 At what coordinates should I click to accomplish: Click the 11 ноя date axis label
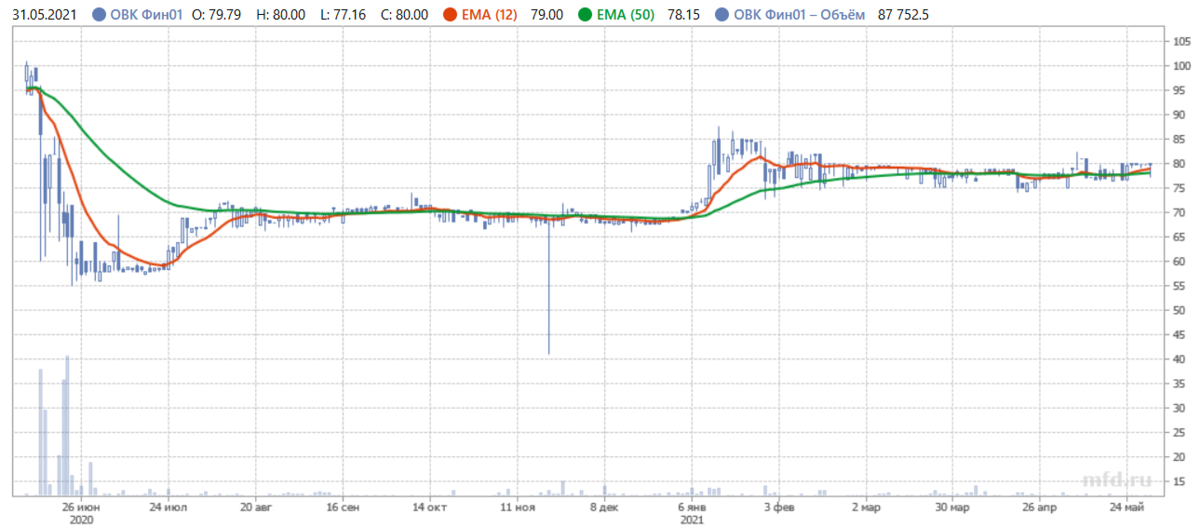pyautogui.click(x=518, y=508)
